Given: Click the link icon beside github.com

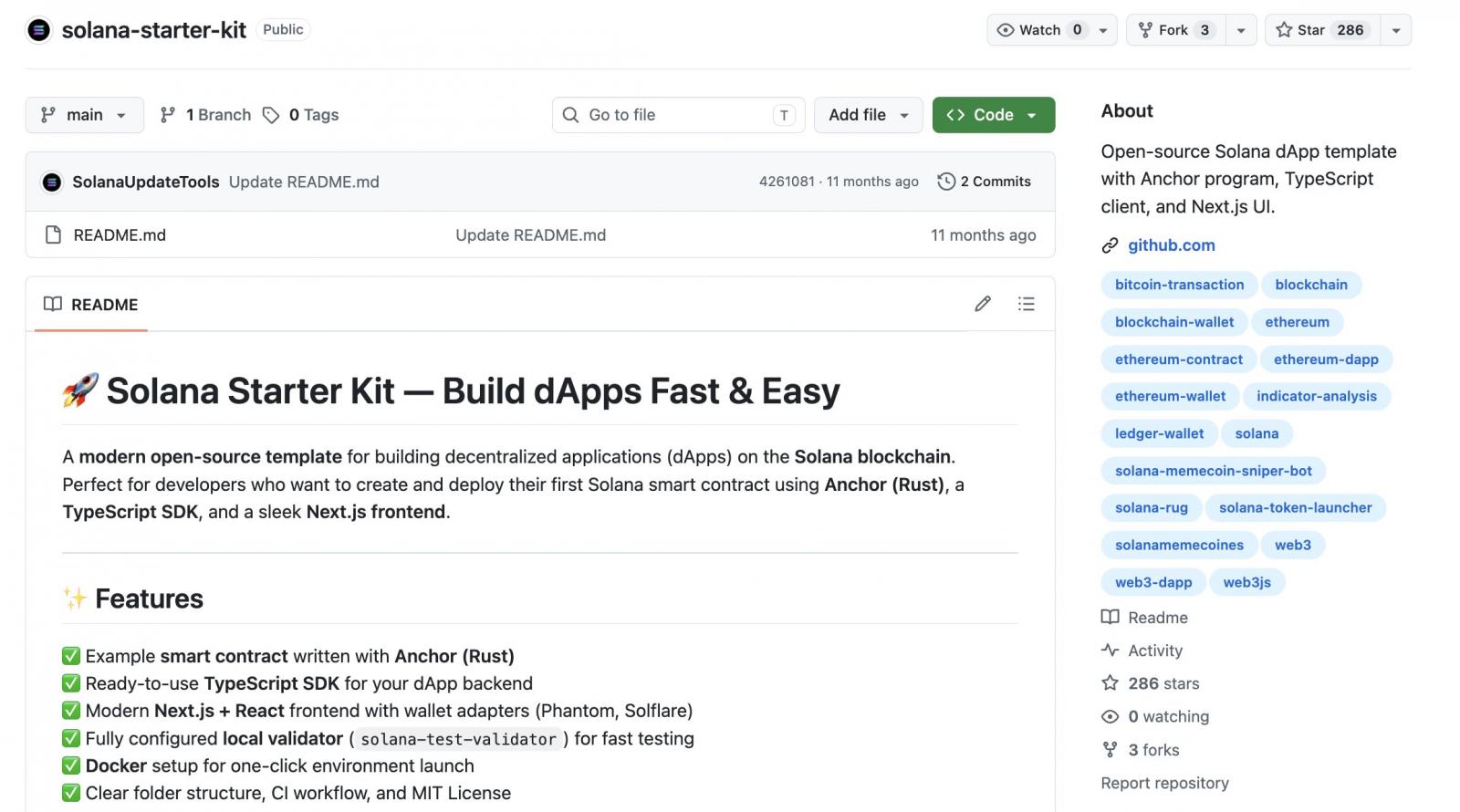Looking at the screenshot, I should coord(1110,245).
